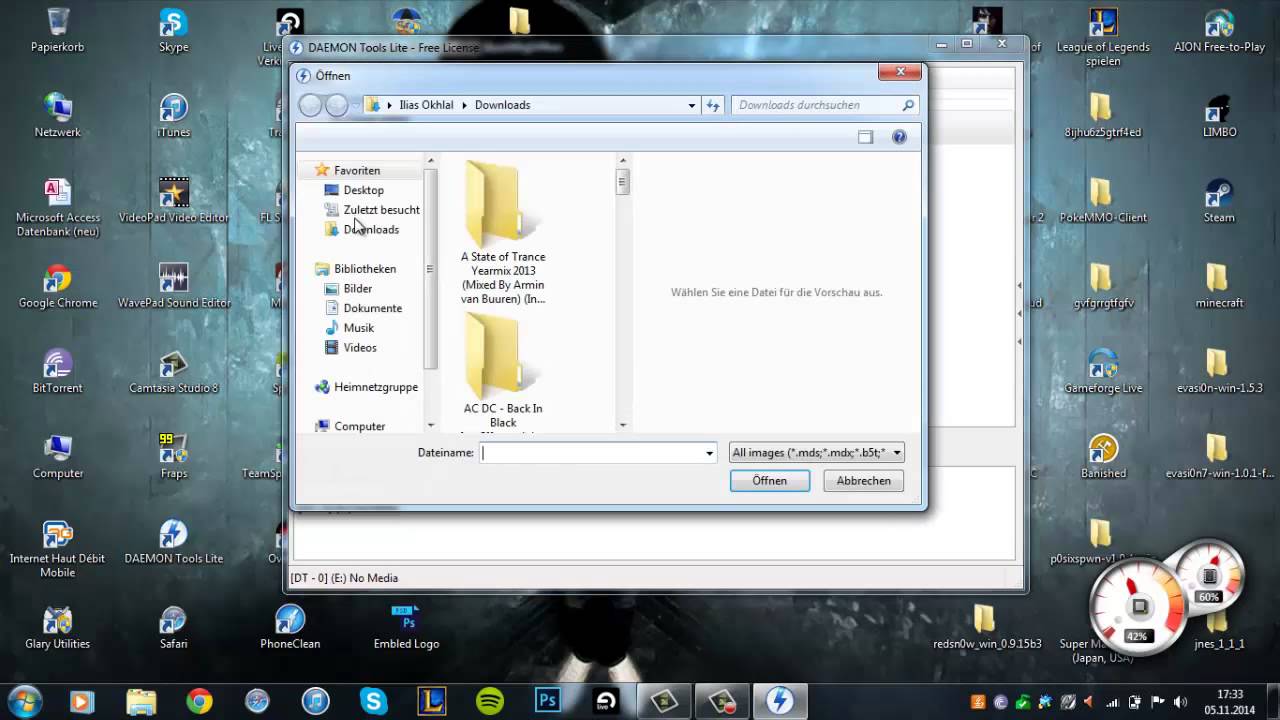Click the PhoneClean desktop icon
Screen dimensions: 1280x720
click(290, 628)
